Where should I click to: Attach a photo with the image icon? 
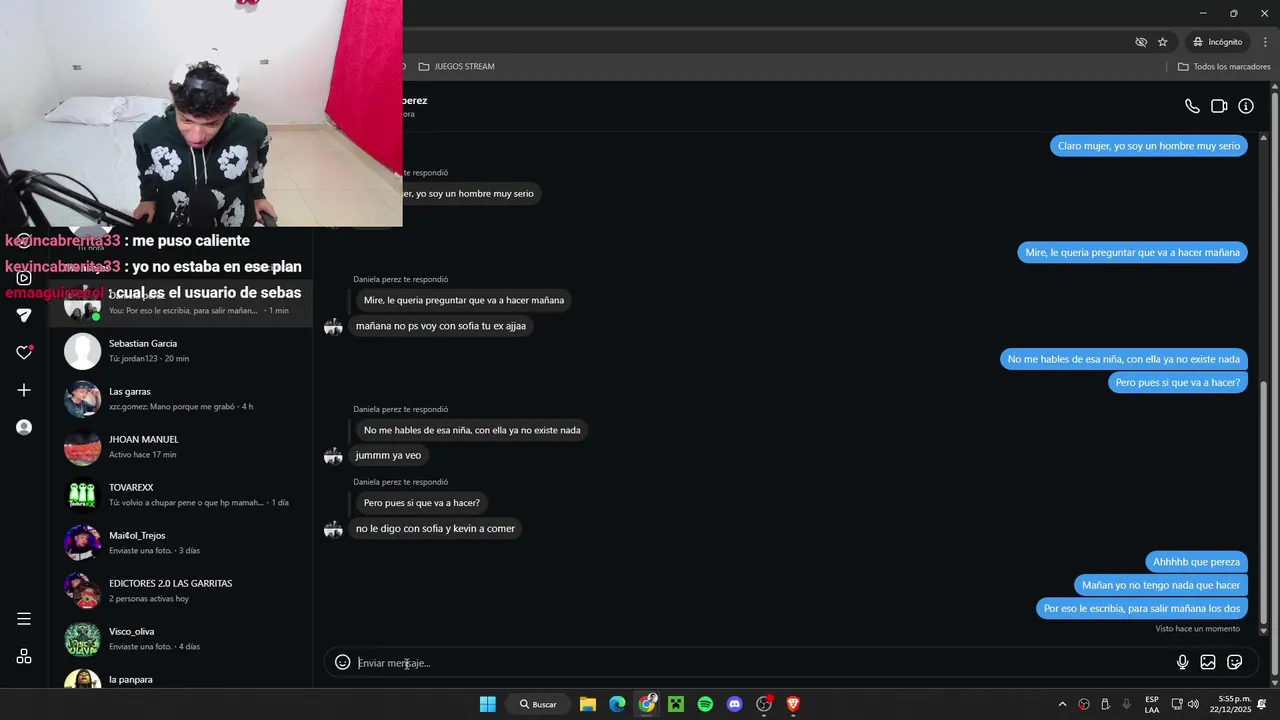pos(1208,662)
